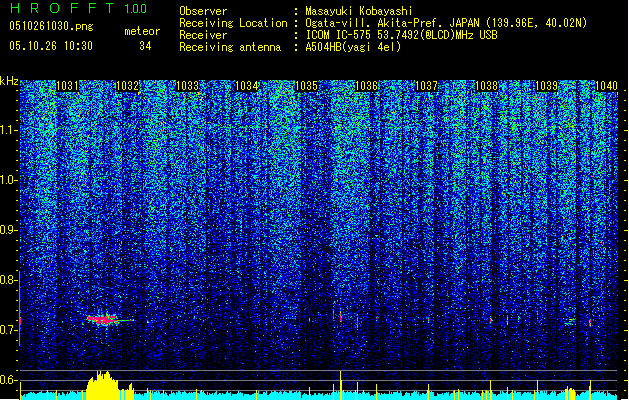Click the 1036 time marker

coord(367,86)
